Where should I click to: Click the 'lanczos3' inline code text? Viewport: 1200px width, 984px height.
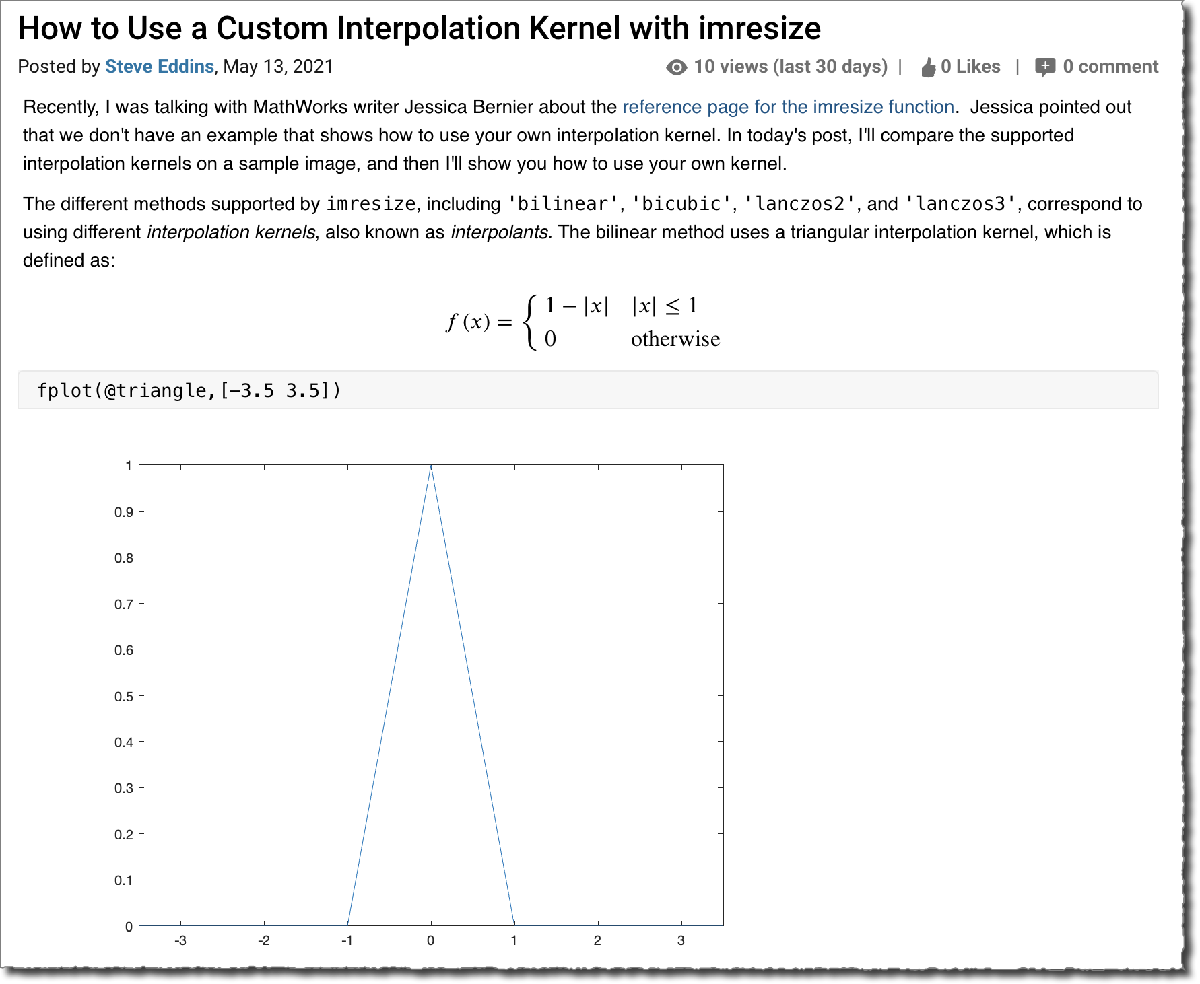tap(961, 204)
